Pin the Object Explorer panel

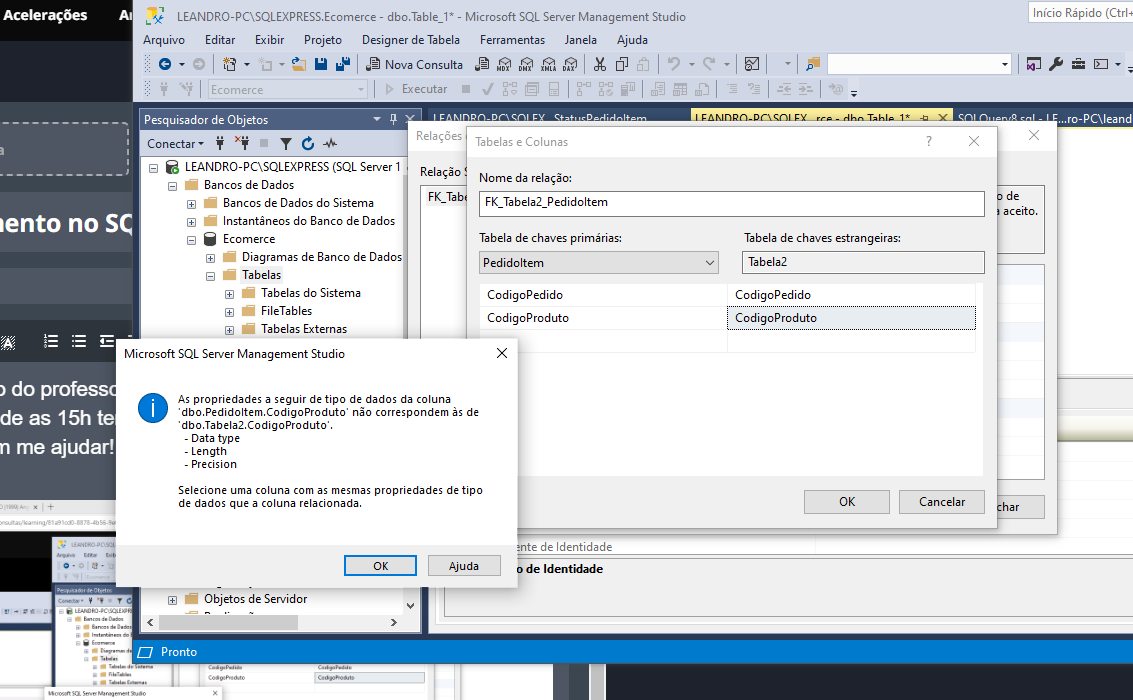pos(393,119)
